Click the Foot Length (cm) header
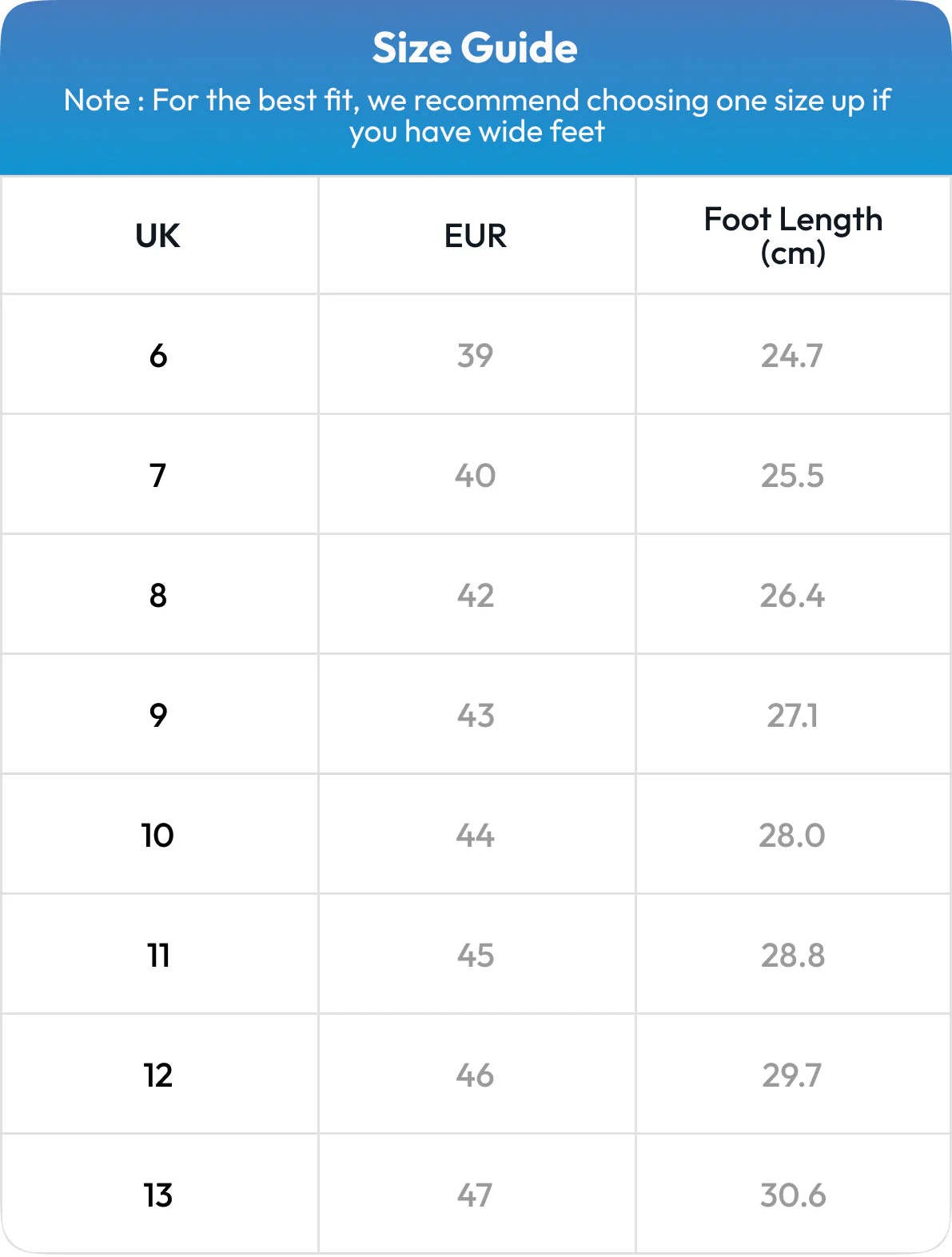 [x=793, y=236]
